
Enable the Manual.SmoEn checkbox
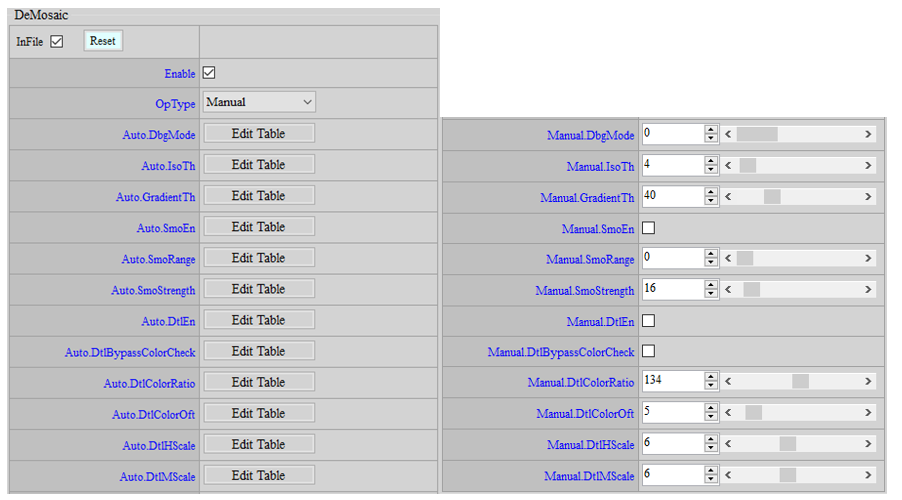648,228
